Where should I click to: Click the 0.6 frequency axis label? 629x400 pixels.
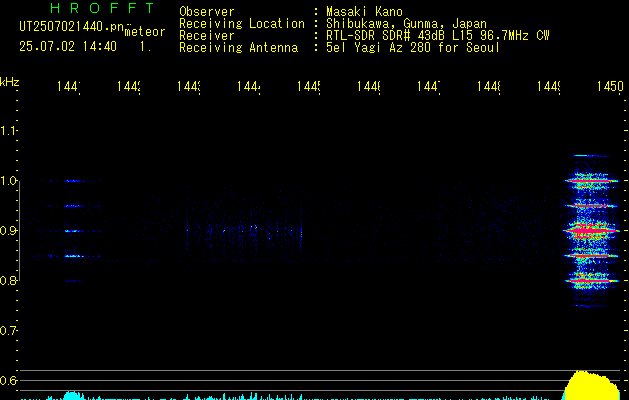(x=8, y=380)
